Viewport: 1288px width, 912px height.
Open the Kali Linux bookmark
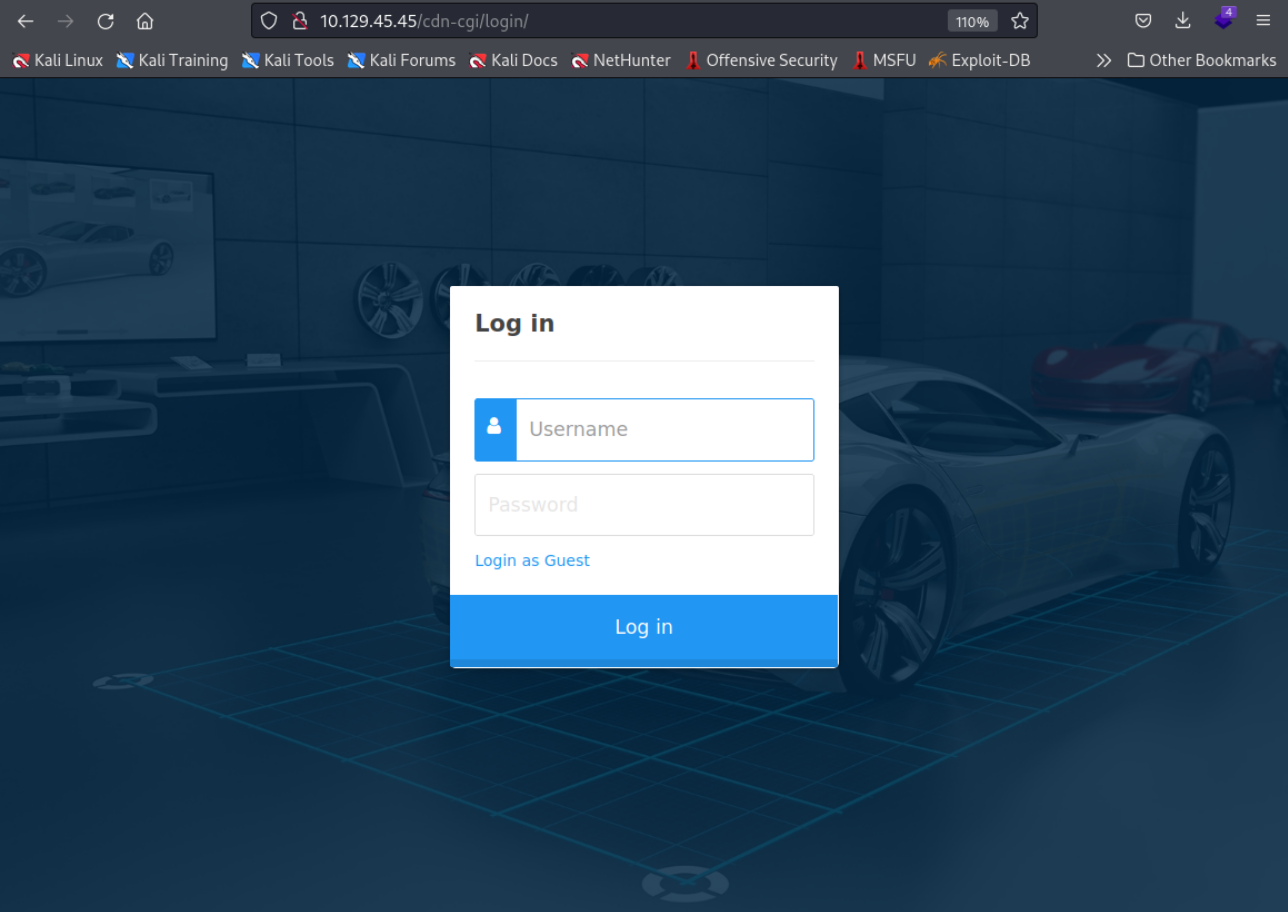pos(57,60)
